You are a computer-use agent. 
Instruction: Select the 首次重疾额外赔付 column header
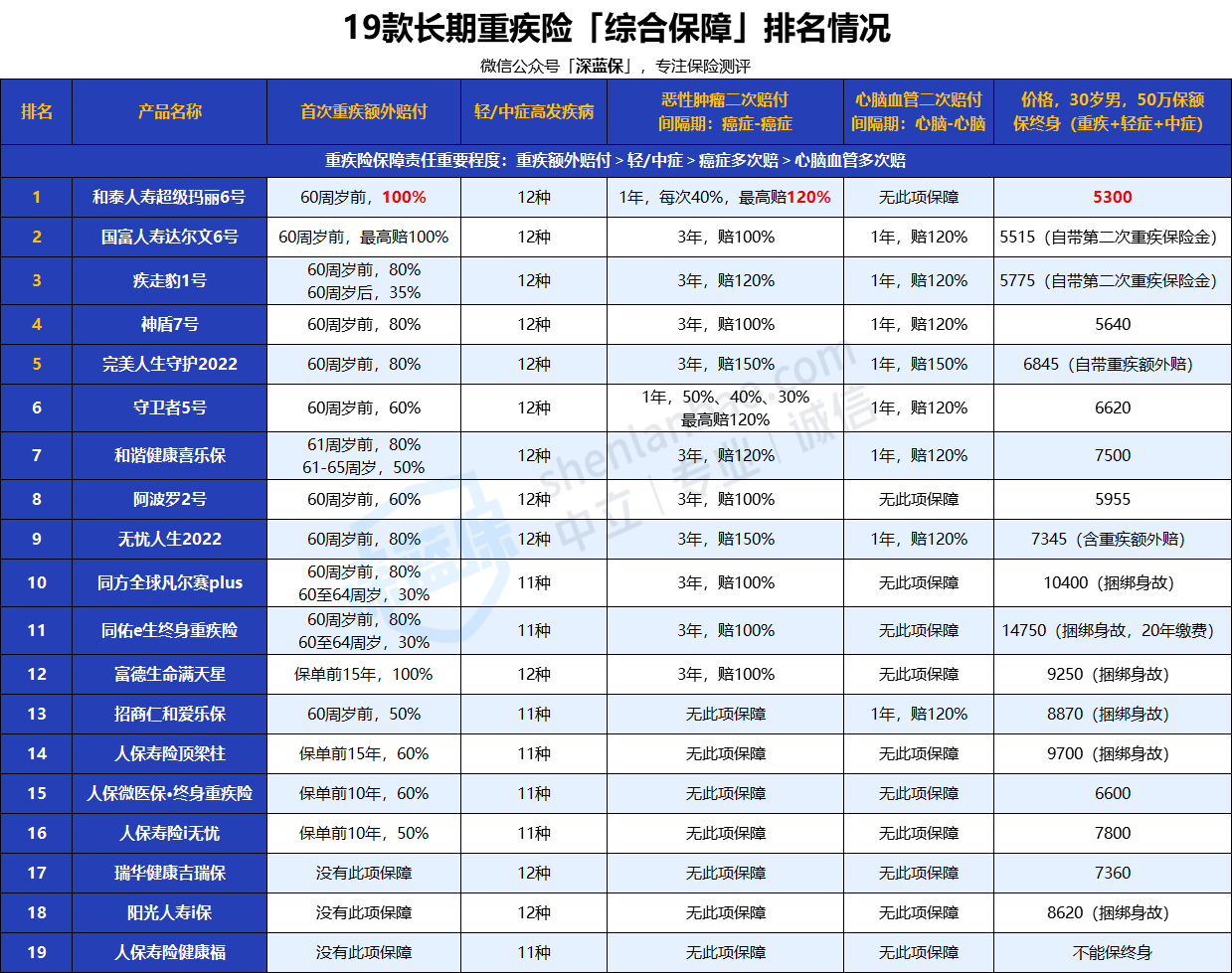coord(364,111)
